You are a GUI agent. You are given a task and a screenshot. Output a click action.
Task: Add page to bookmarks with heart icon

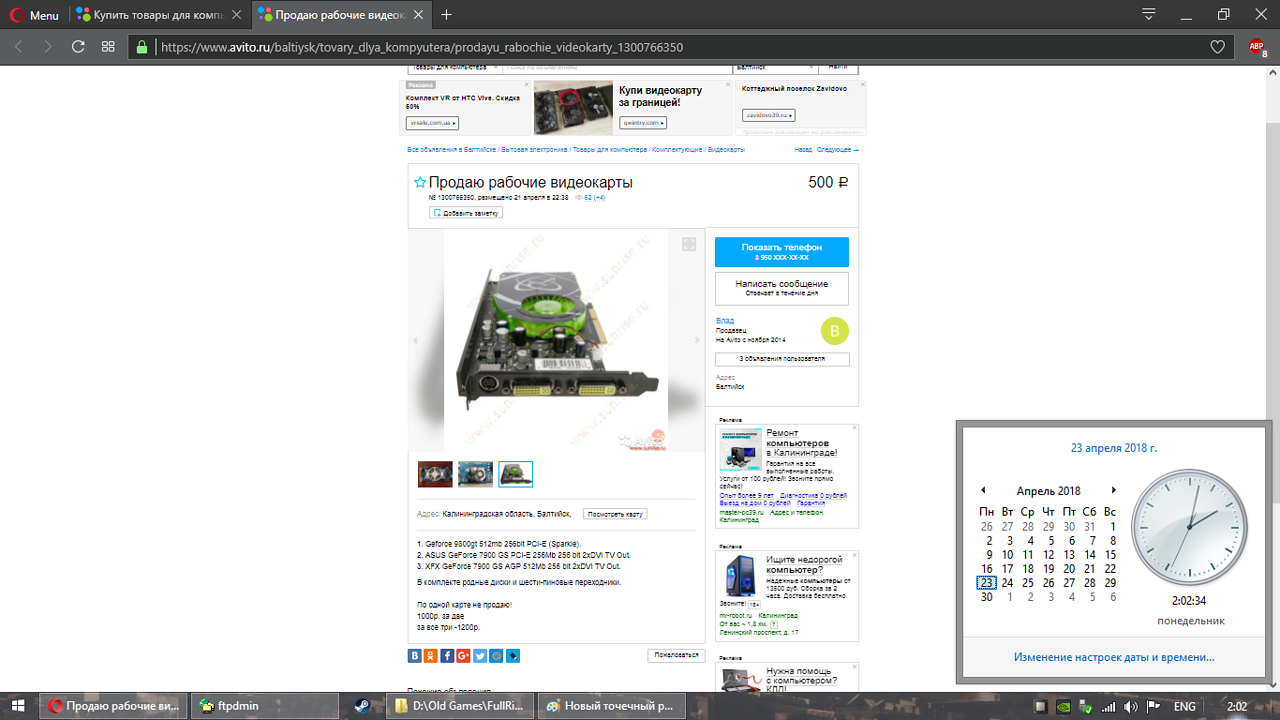(x=1217, y=47)
